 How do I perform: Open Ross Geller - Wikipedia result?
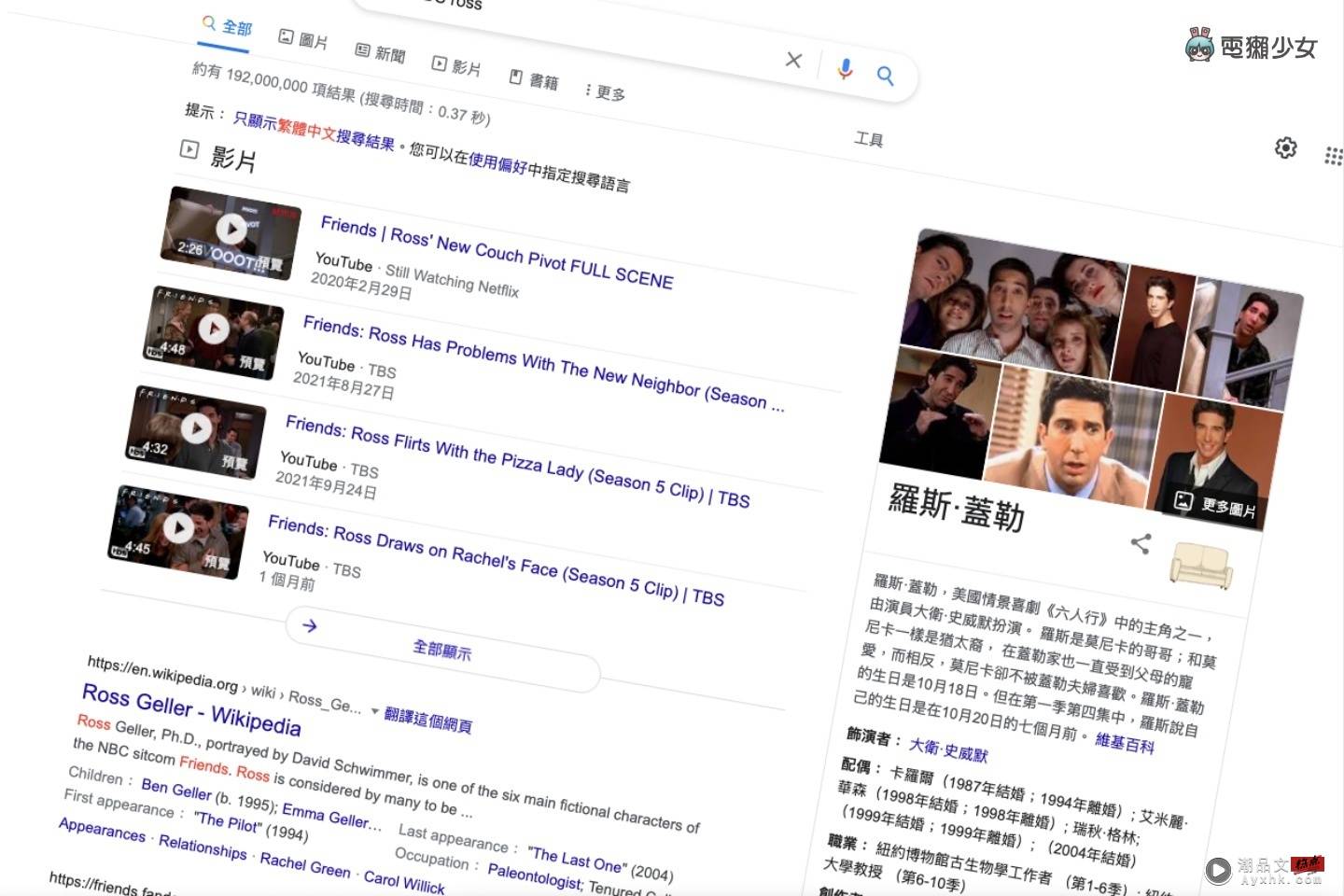tap(191, 710)
